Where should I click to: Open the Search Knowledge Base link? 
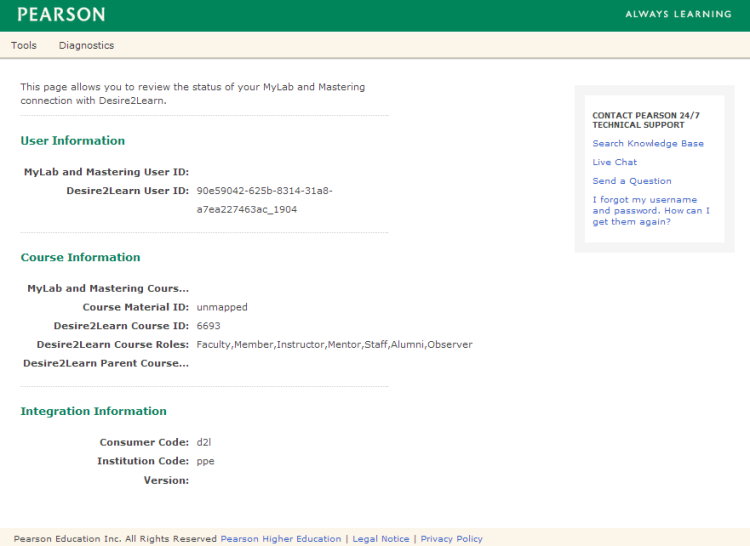(647, 143)
